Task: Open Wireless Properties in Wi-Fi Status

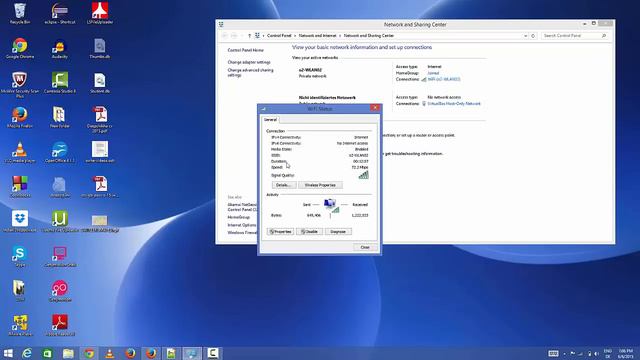Action: tap(320, 185)
